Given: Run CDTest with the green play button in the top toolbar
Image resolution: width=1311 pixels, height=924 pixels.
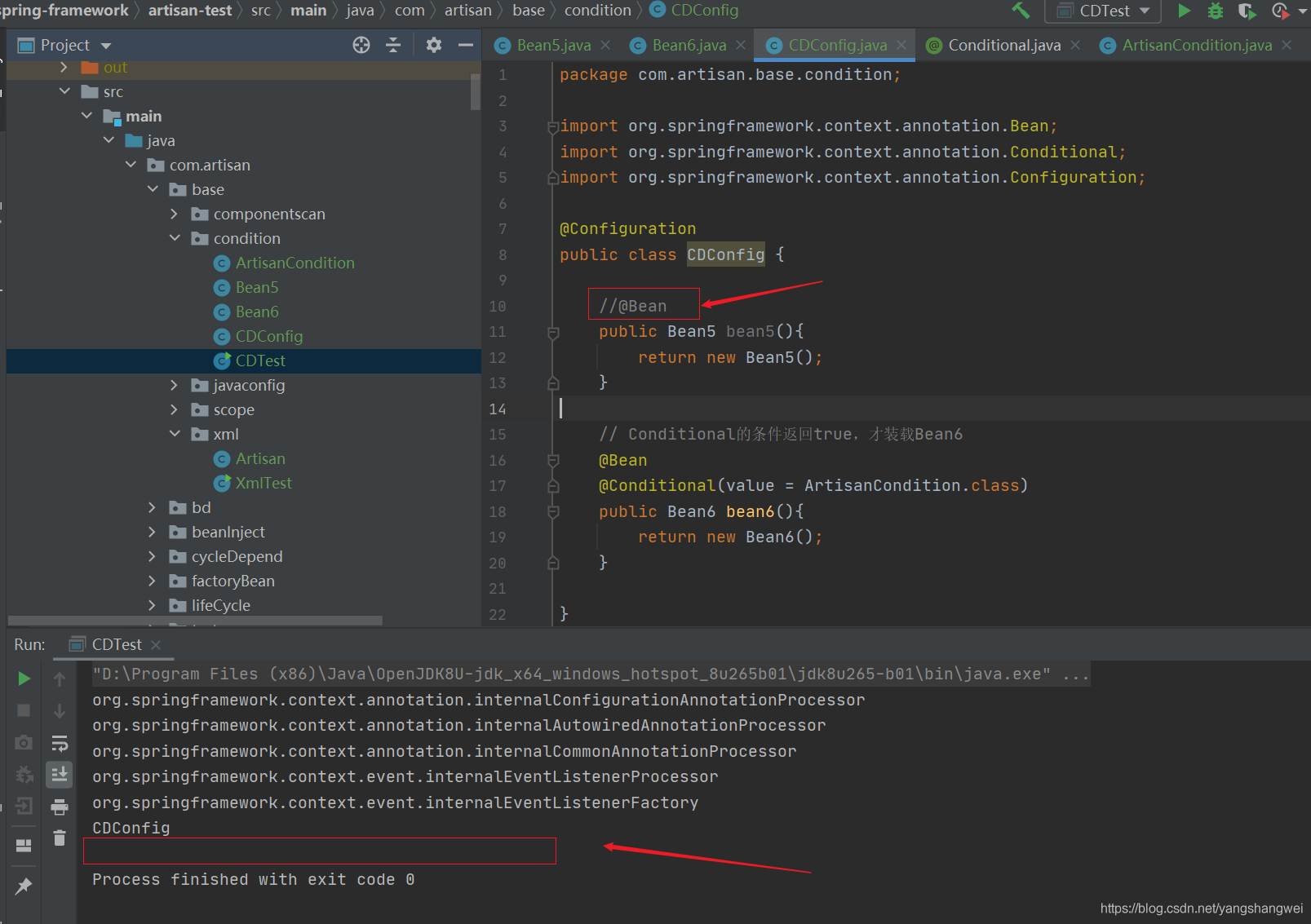Looking at the screenshot, I should coord(1184,11).
